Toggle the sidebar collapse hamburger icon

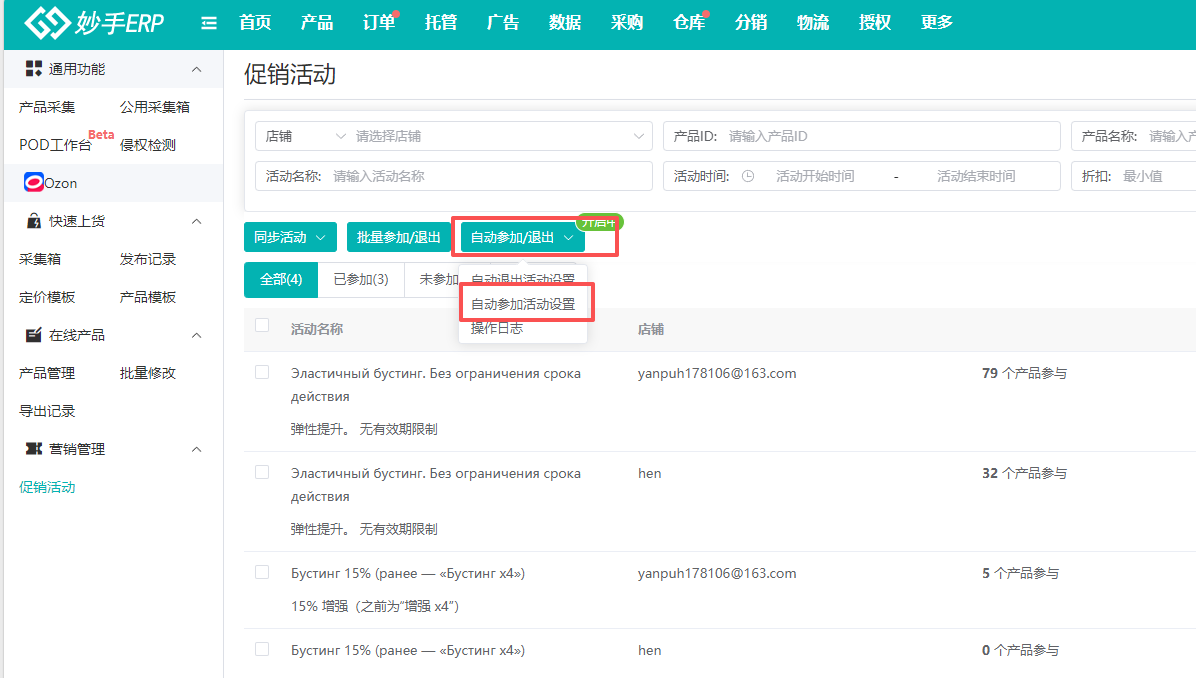(x=209, y=23)
